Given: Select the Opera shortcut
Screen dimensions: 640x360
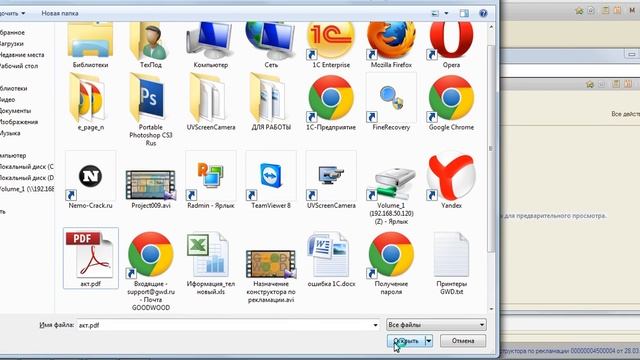Looking at the screenshot, I should tap(451, 41).
